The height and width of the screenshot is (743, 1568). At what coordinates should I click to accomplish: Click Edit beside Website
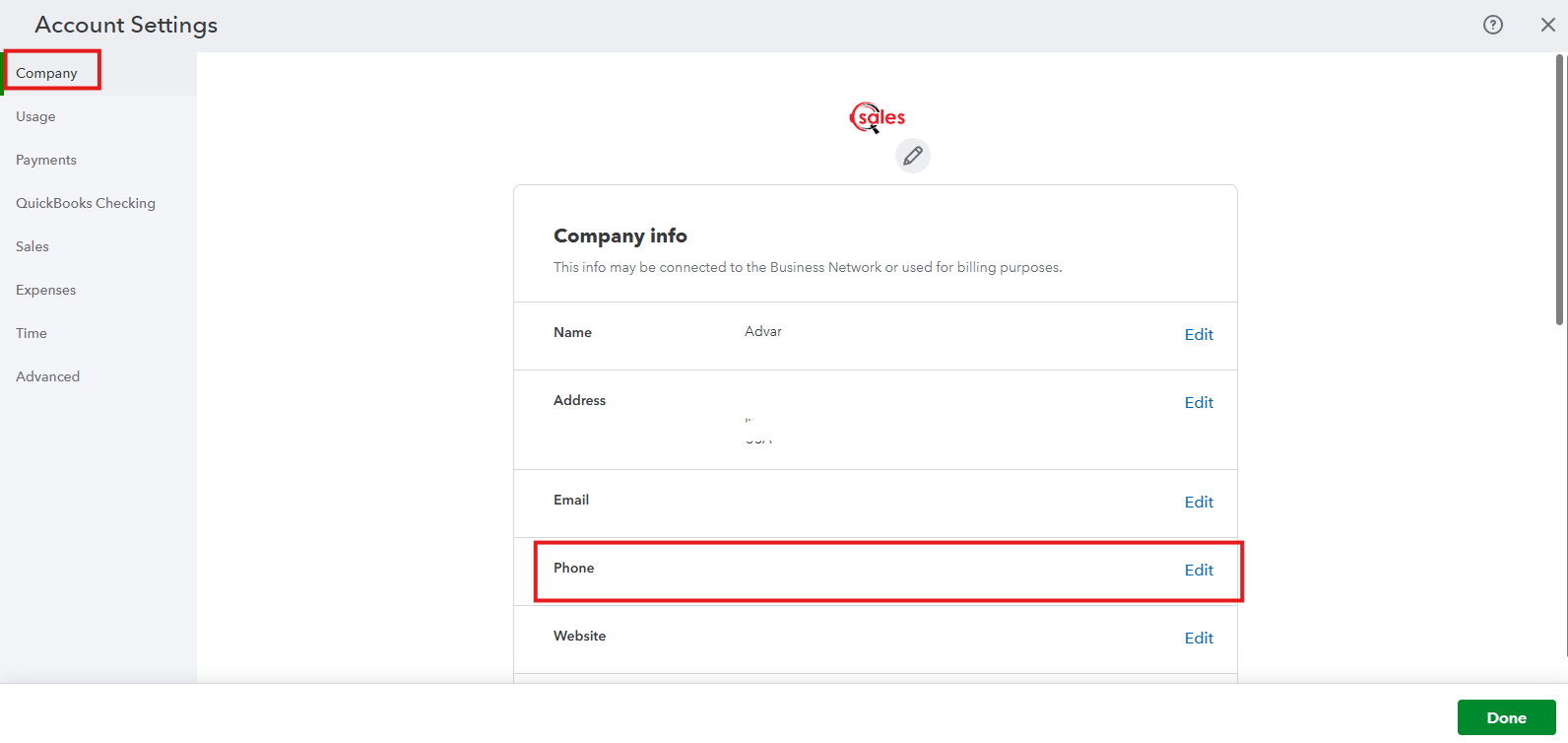1199,639
